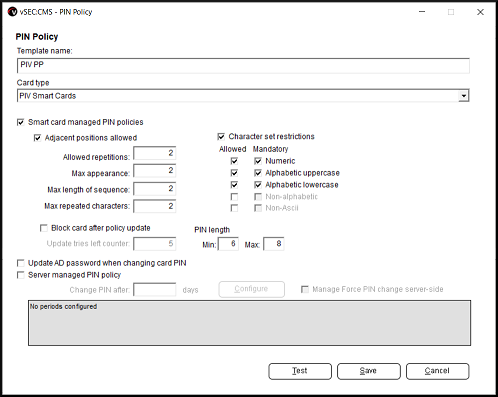Enable Server managed PIN policy checkbox

(21, 275)
